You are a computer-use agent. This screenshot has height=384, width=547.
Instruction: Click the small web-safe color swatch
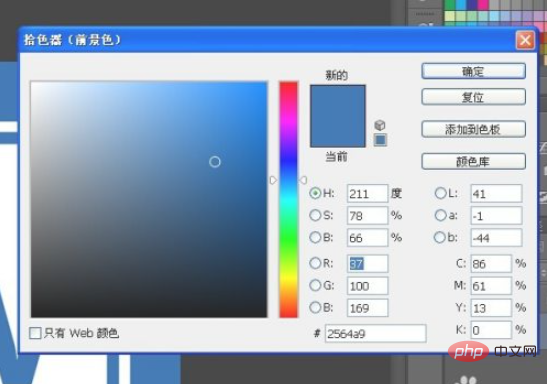pyautogui.click(x=380, y=140)
